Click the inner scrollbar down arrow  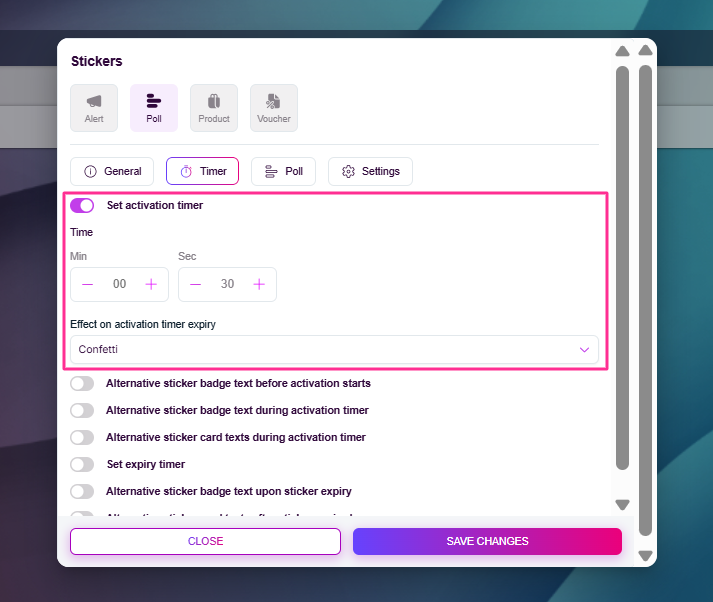(x=622, y=505)
